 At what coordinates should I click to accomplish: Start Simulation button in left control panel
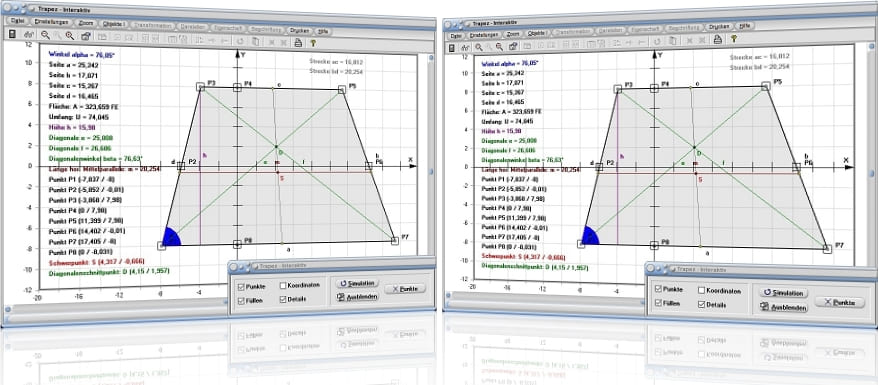click(x=357, y=283)
